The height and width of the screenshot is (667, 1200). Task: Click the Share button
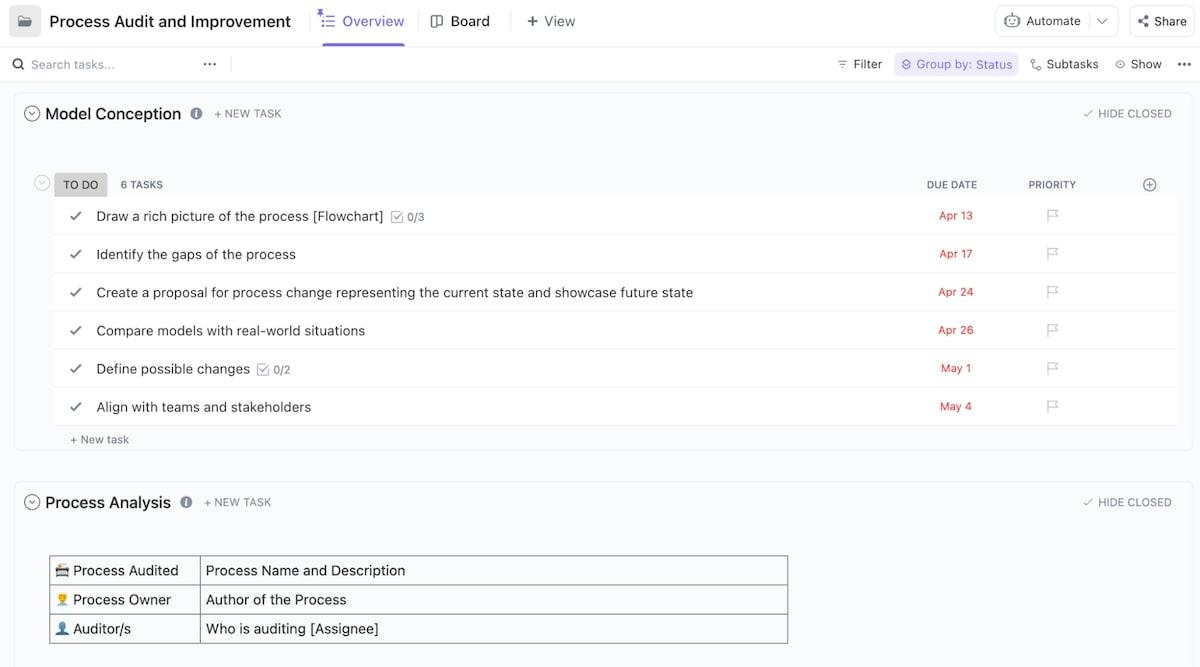coord(1161,21)
